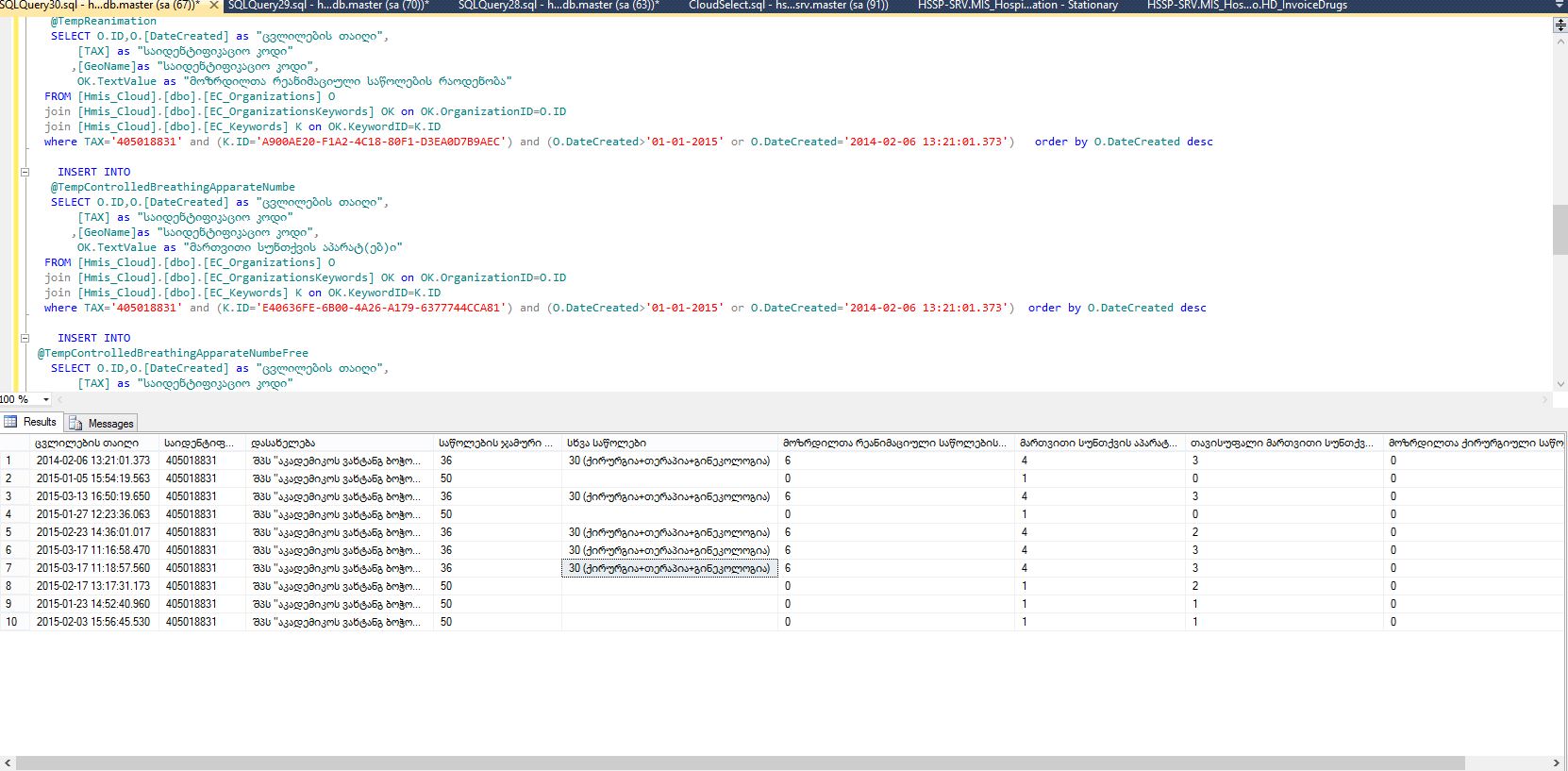Click the editor horizontal scroll right arrow
Image resolution: width=1568 pixels, height=771 pixels.
point(1544,399)
